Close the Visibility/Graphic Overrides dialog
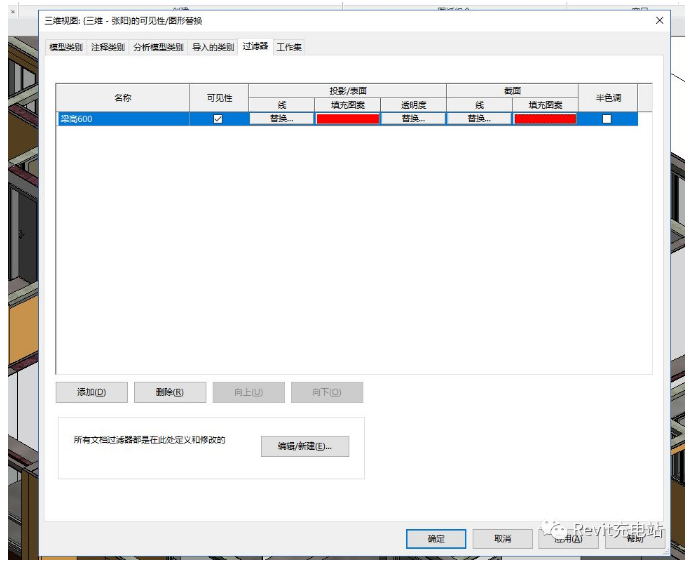Image resolution: width=689 pixels, height=564 pixels. tap(659, 20)
